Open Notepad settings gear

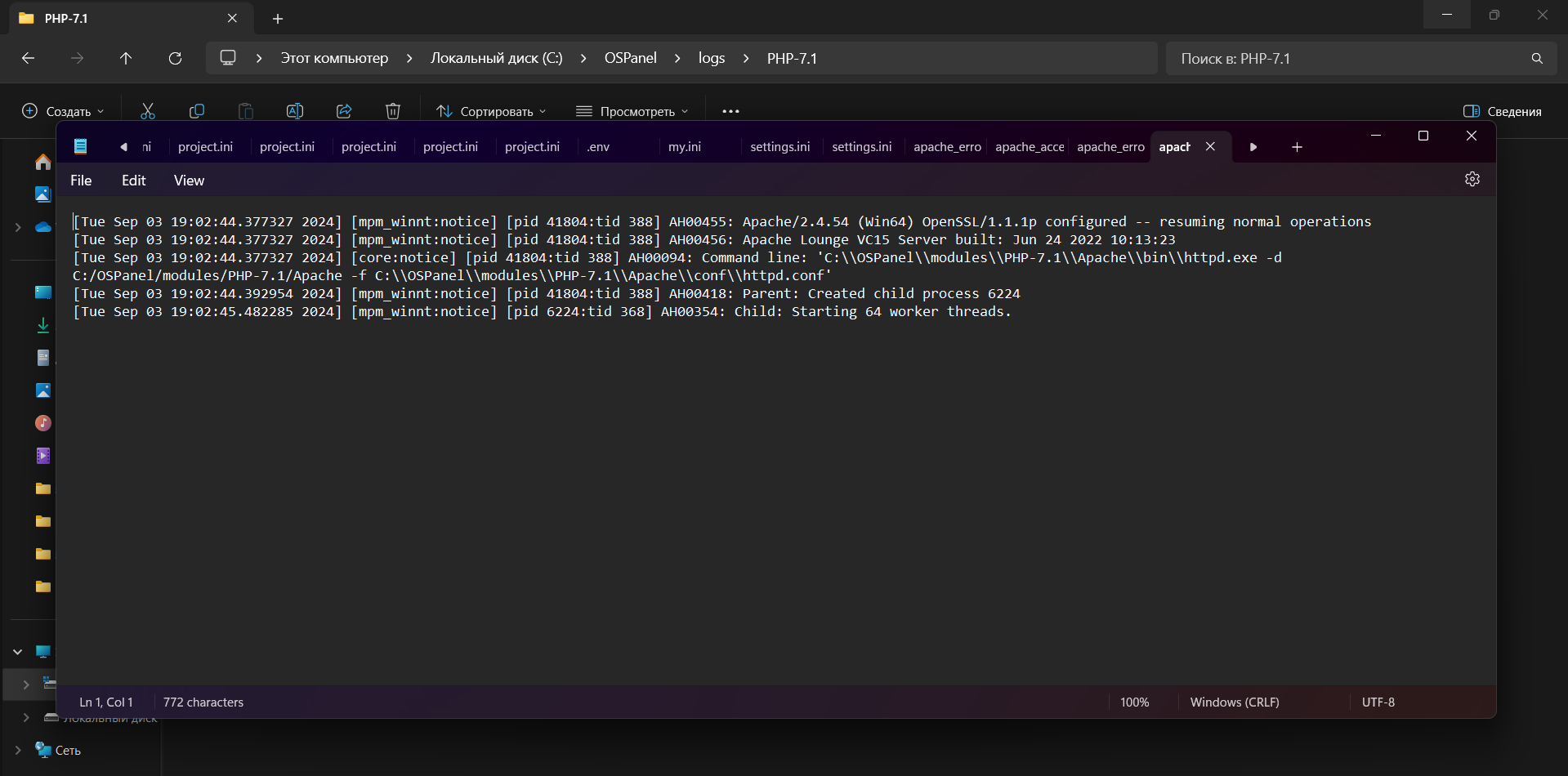point(1472,179)
